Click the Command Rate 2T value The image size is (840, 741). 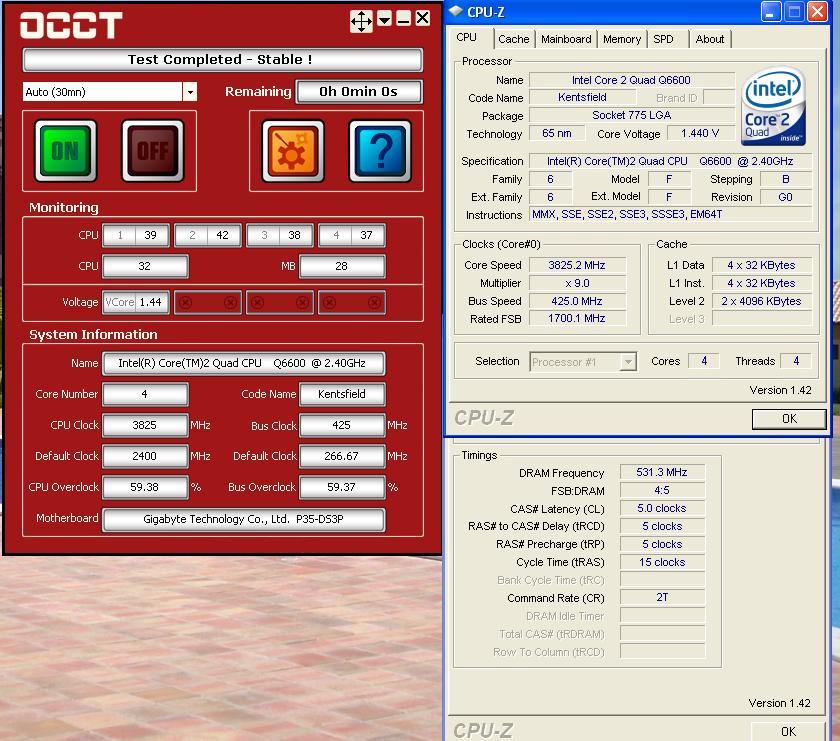tap(662, 597)
